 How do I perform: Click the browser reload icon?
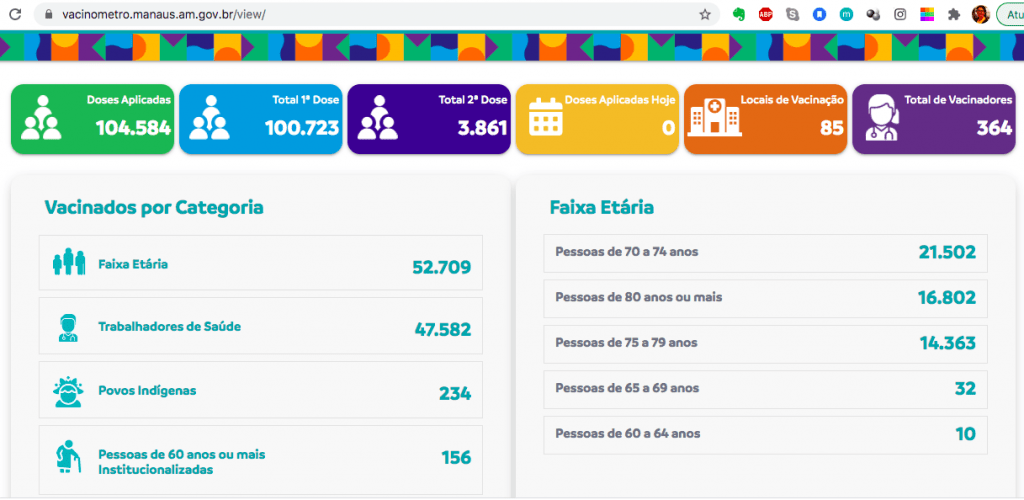[15, 14]
